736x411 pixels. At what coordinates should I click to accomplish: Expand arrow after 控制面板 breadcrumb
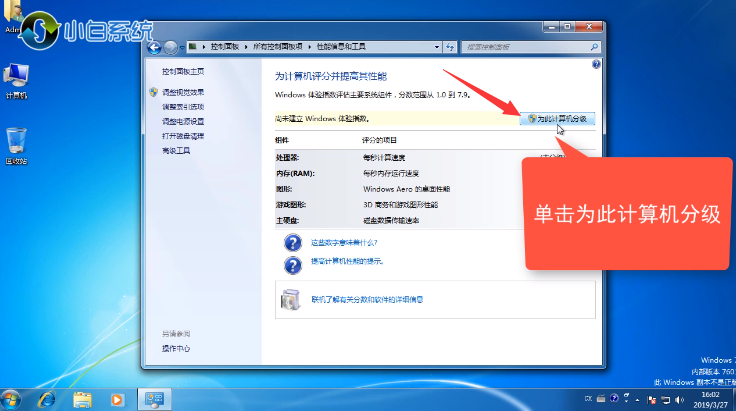coord(246,47)
